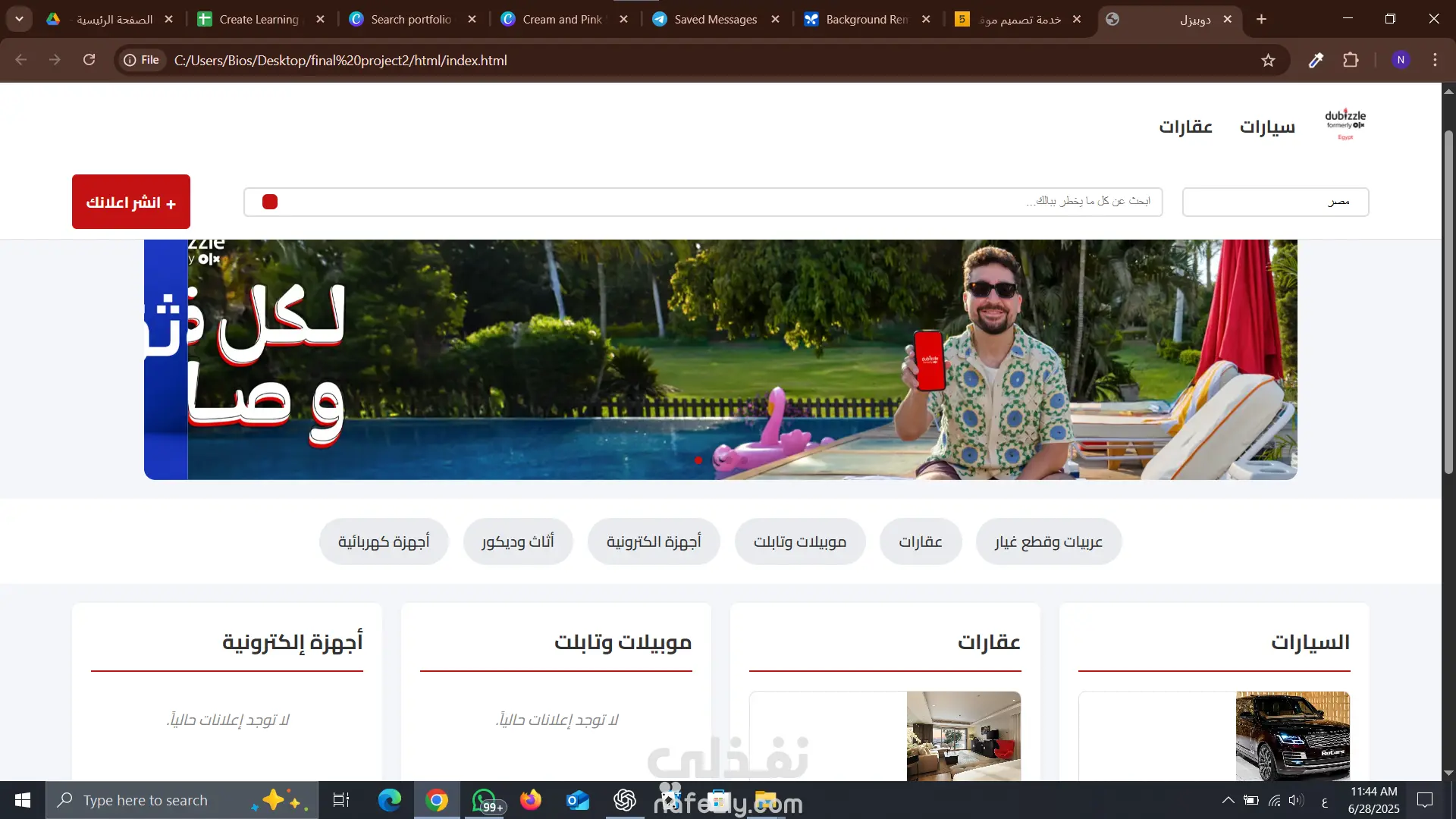Open Microsoft Edge from the taskbar
1456x819 pixels.
coord(390,800)
